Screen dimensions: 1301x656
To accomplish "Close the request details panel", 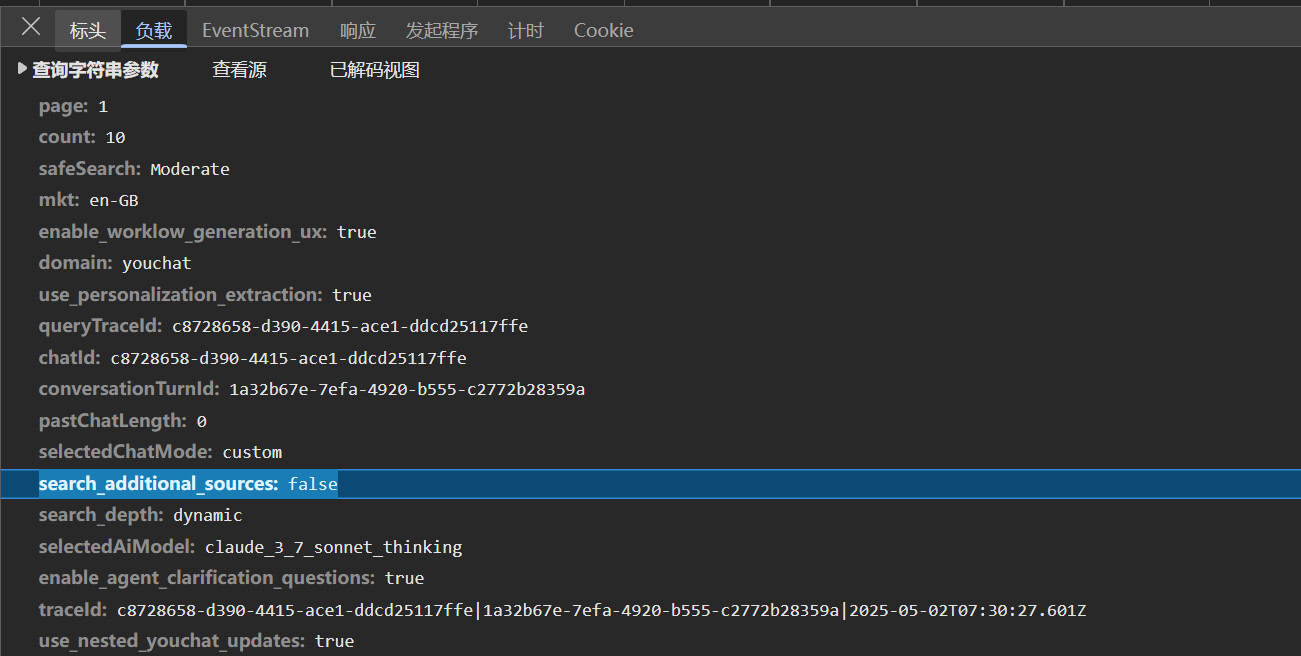I will click(x=31, y=27).
